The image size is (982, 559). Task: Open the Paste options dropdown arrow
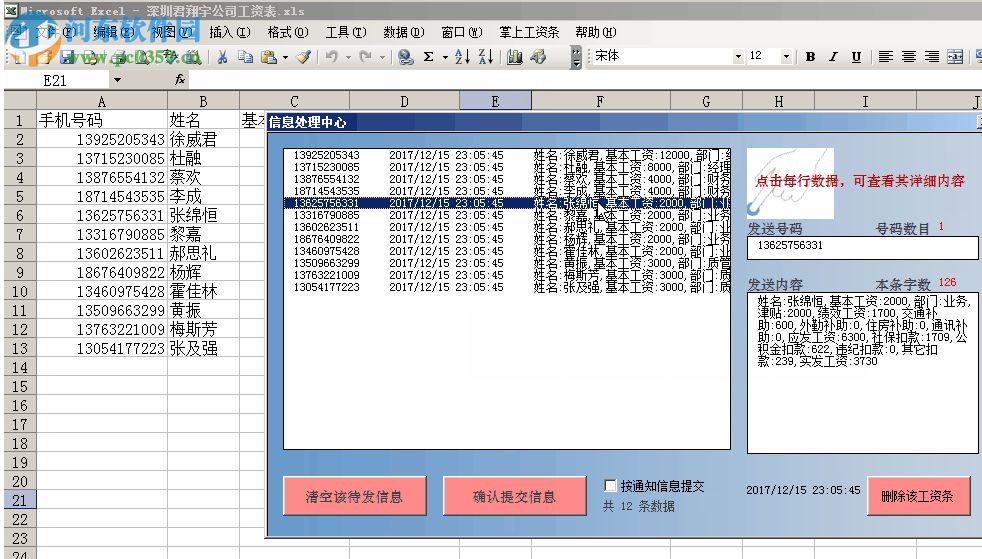(286, 57)
